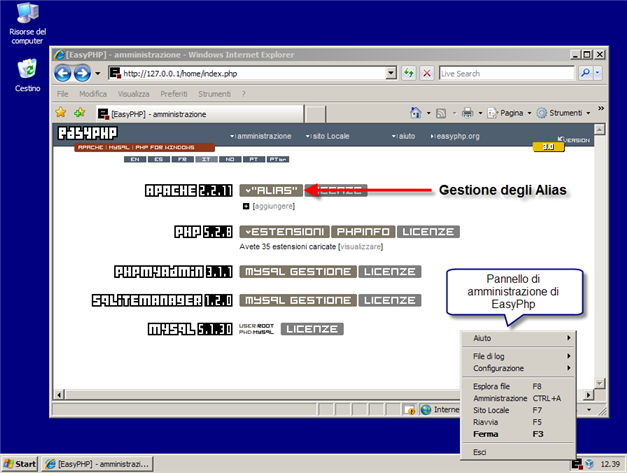
Task: Open the Pagina toolbar menu
Action: click(x=509, y=113)
